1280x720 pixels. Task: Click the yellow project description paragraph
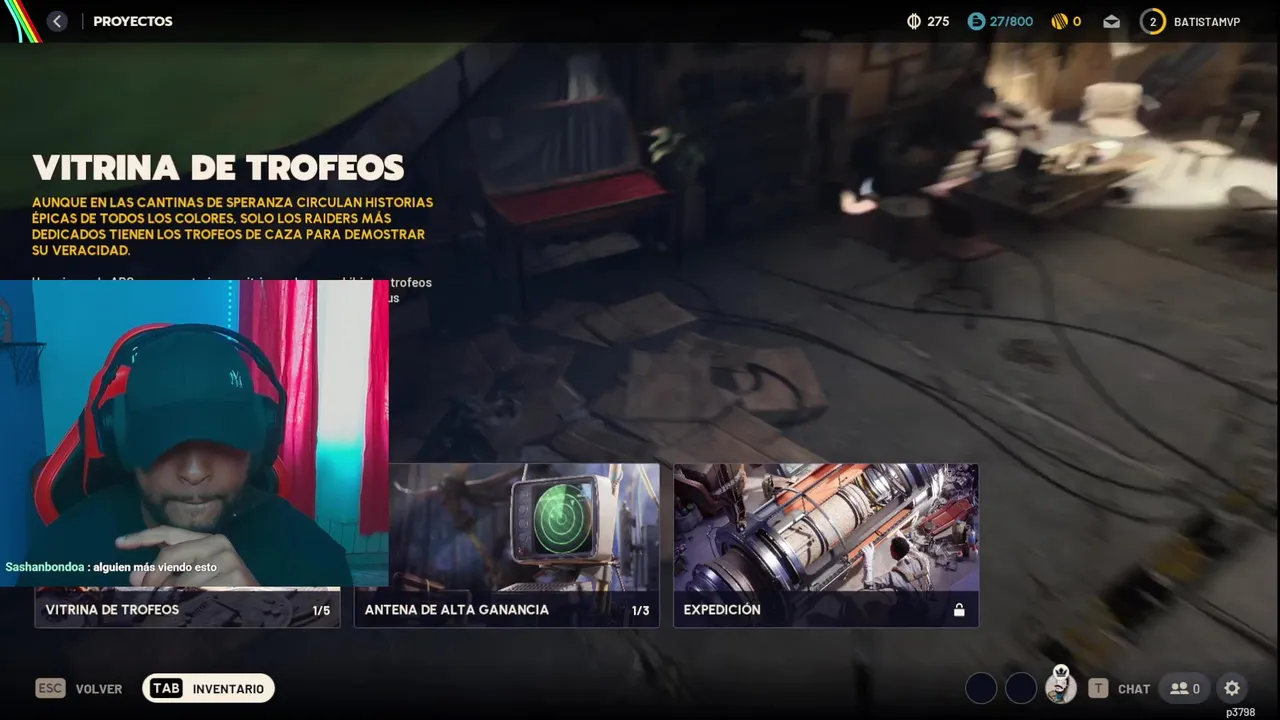[x=232, y=226]
